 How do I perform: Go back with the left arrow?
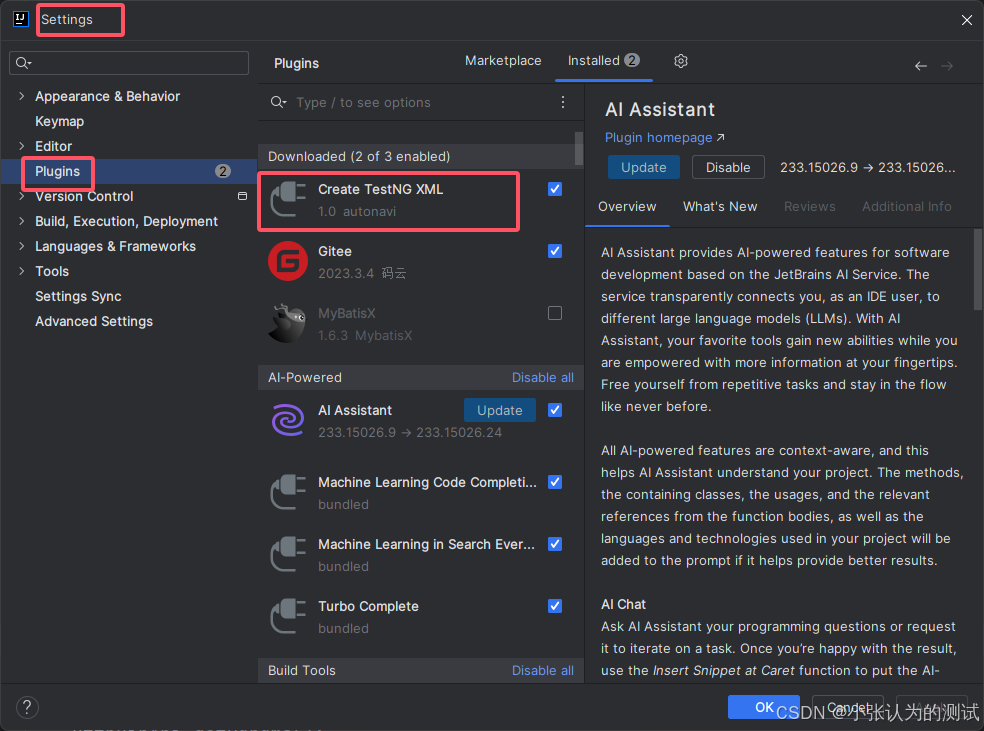[x=921, y=66]
